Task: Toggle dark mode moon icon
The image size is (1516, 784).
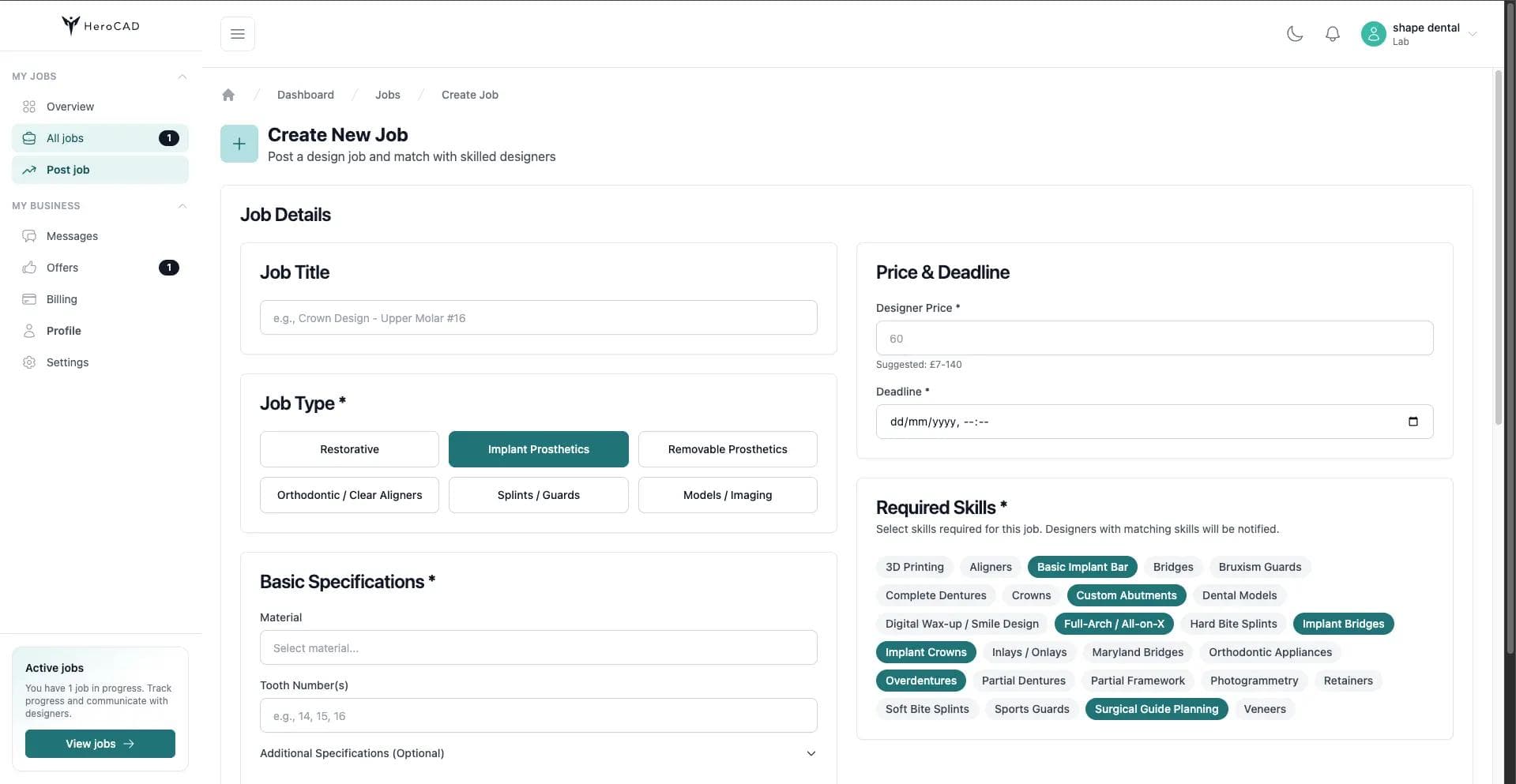Action: (x=1294, y=34)
